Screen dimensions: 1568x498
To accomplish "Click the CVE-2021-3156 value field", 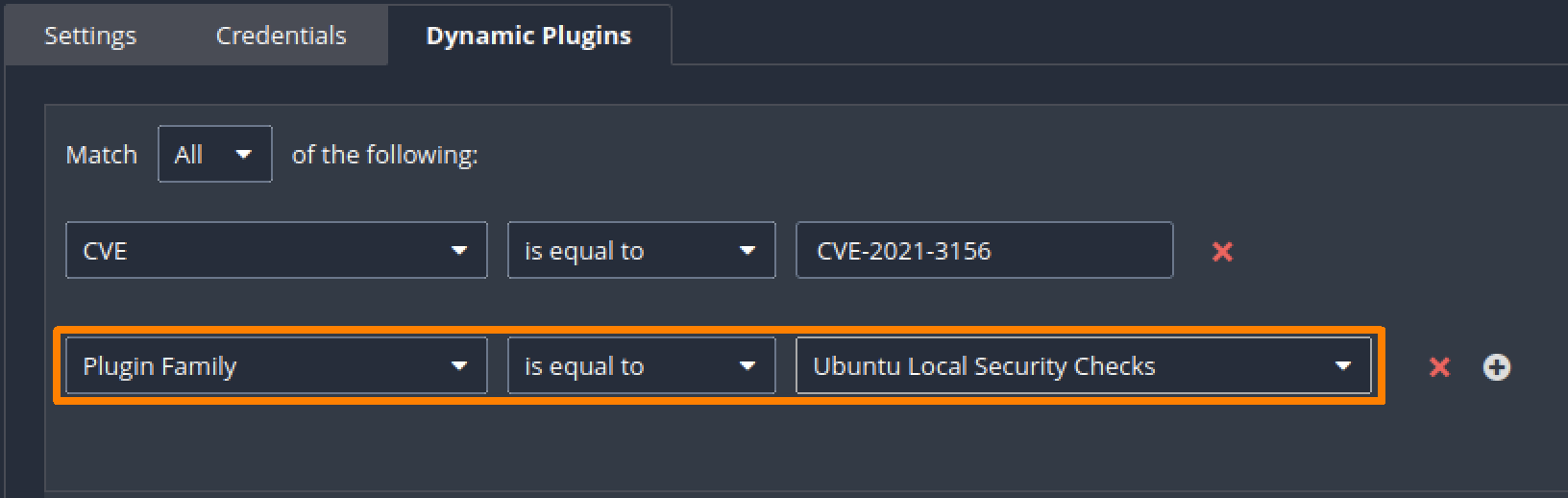I will click(x=984, y=251).
